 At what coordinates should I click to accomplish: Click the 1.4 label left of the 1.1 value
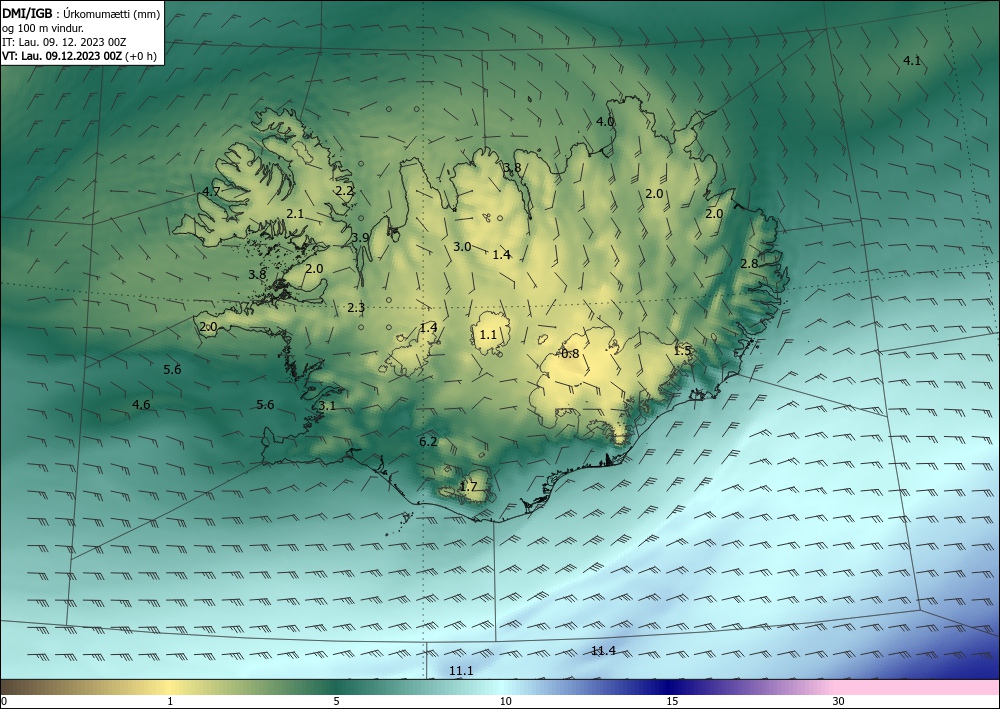[x=428, y=327]
